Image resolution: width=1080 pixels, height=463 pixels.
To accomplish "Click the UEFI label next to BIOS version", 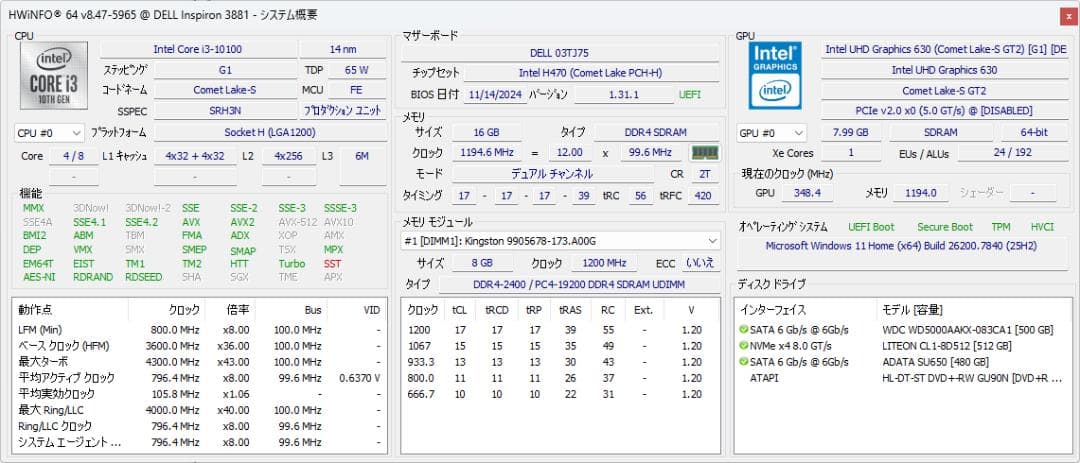I will point(689,94).
